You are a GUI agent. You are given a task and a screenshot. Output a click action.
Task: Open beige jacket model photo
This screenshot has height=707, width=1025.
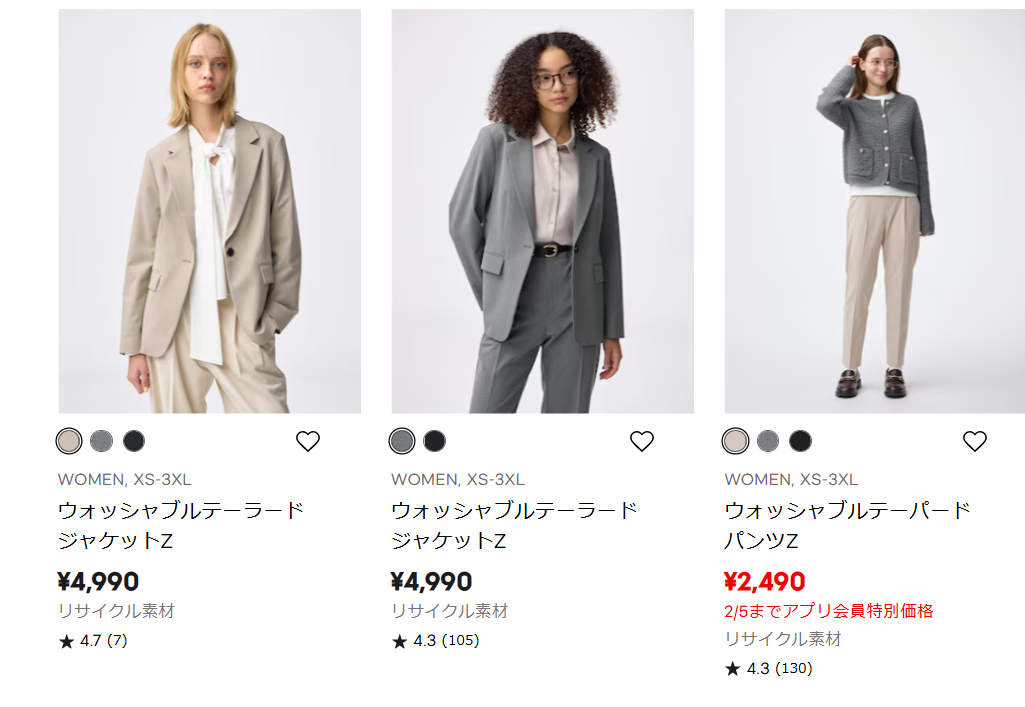tap(209, 212)
